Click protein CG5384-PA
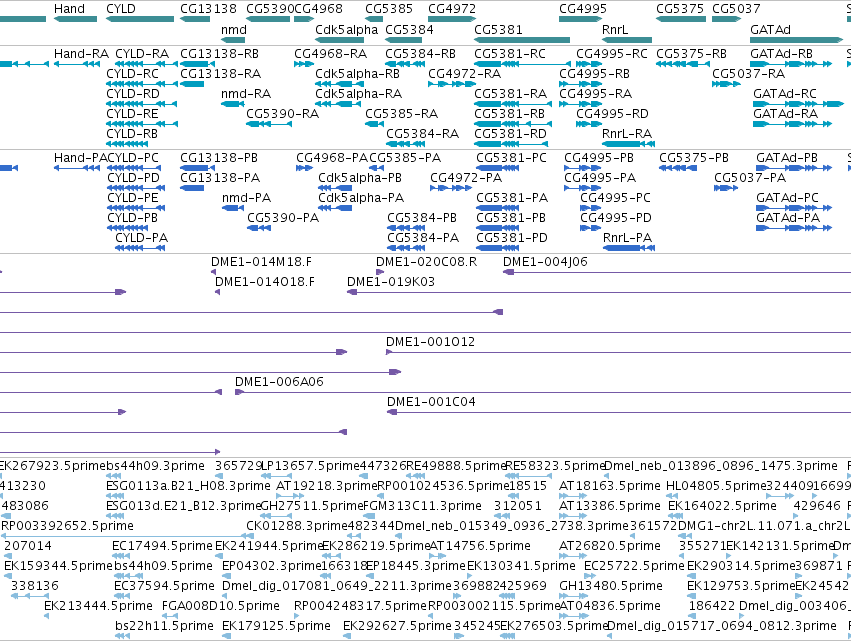The width and height of the screenshot is (851, 641). tap(423, 238)
